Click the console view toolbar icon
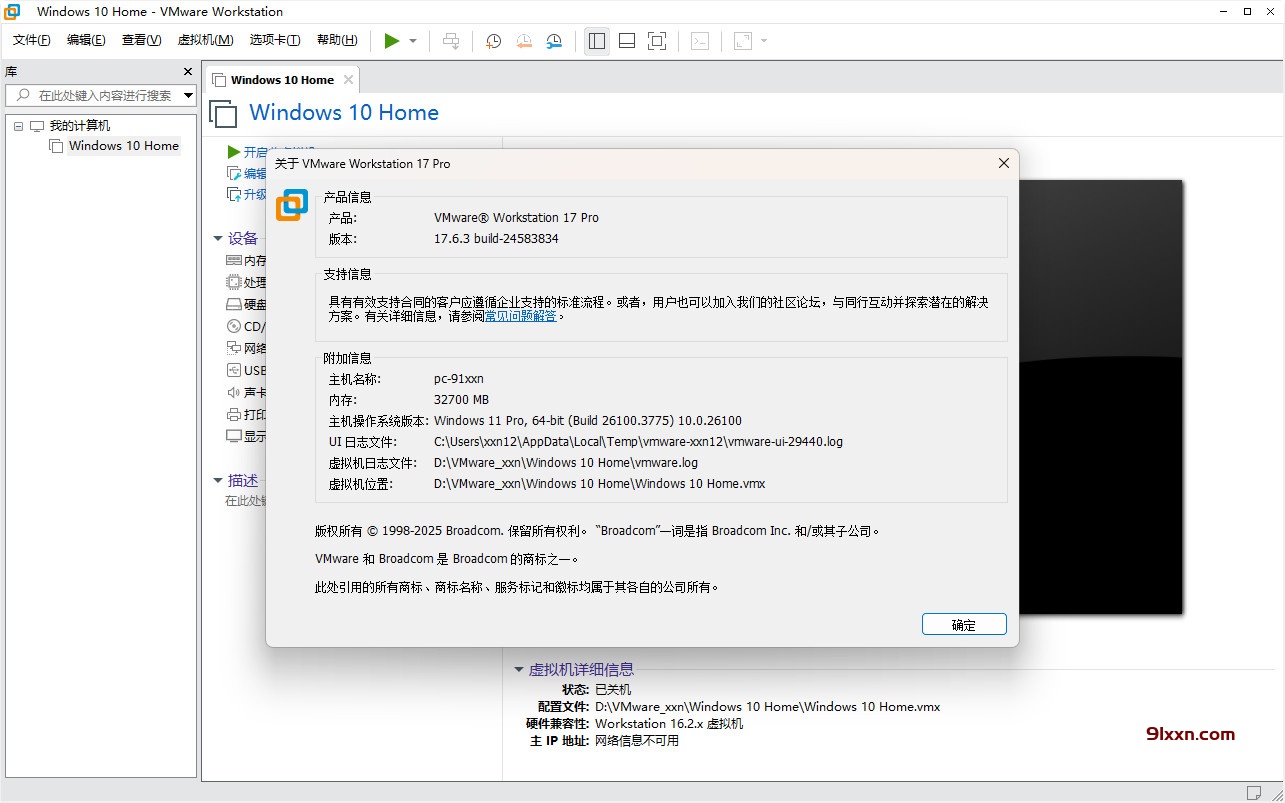Viewport: 1285px width, 803px height. pos(700,41)
